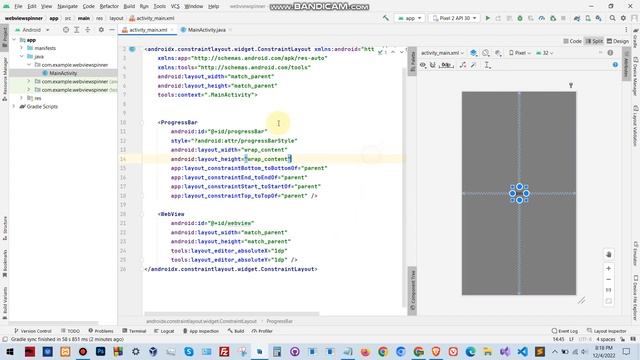Open the Pixel 2 API 30 device dropdown

454,18
